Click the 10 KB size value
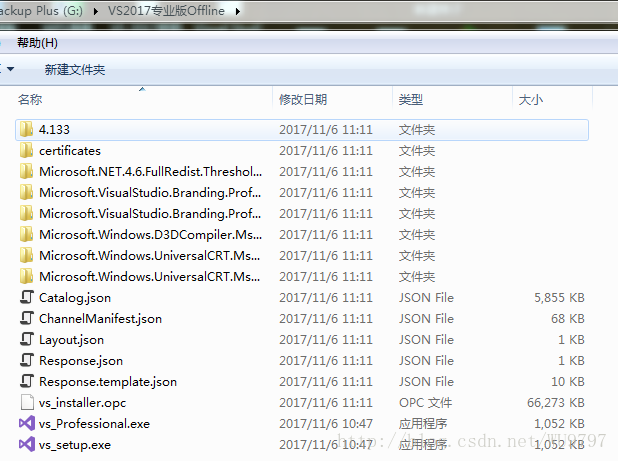Image resolution: width=618 pixels, height=461 pixels. [x=568, y=381]
